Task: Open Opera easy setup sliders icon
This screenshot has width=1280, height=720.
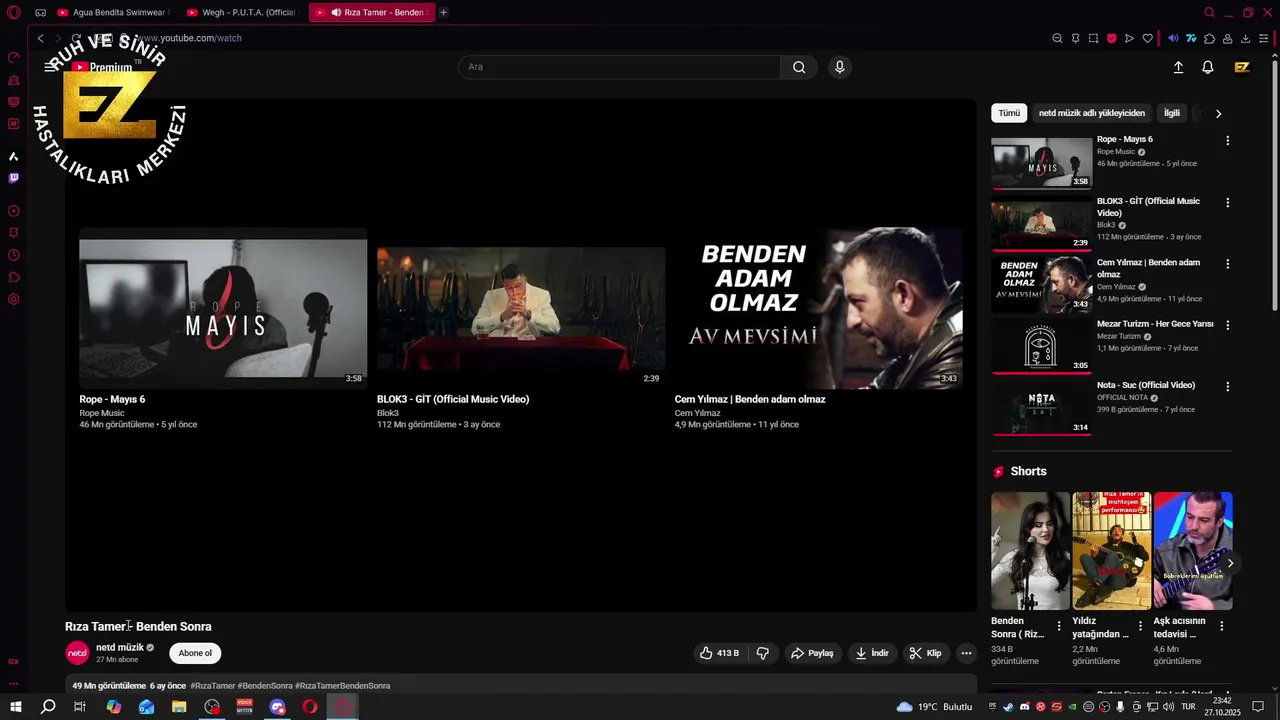Action: pyautogui.click(x=1263, y=38)
